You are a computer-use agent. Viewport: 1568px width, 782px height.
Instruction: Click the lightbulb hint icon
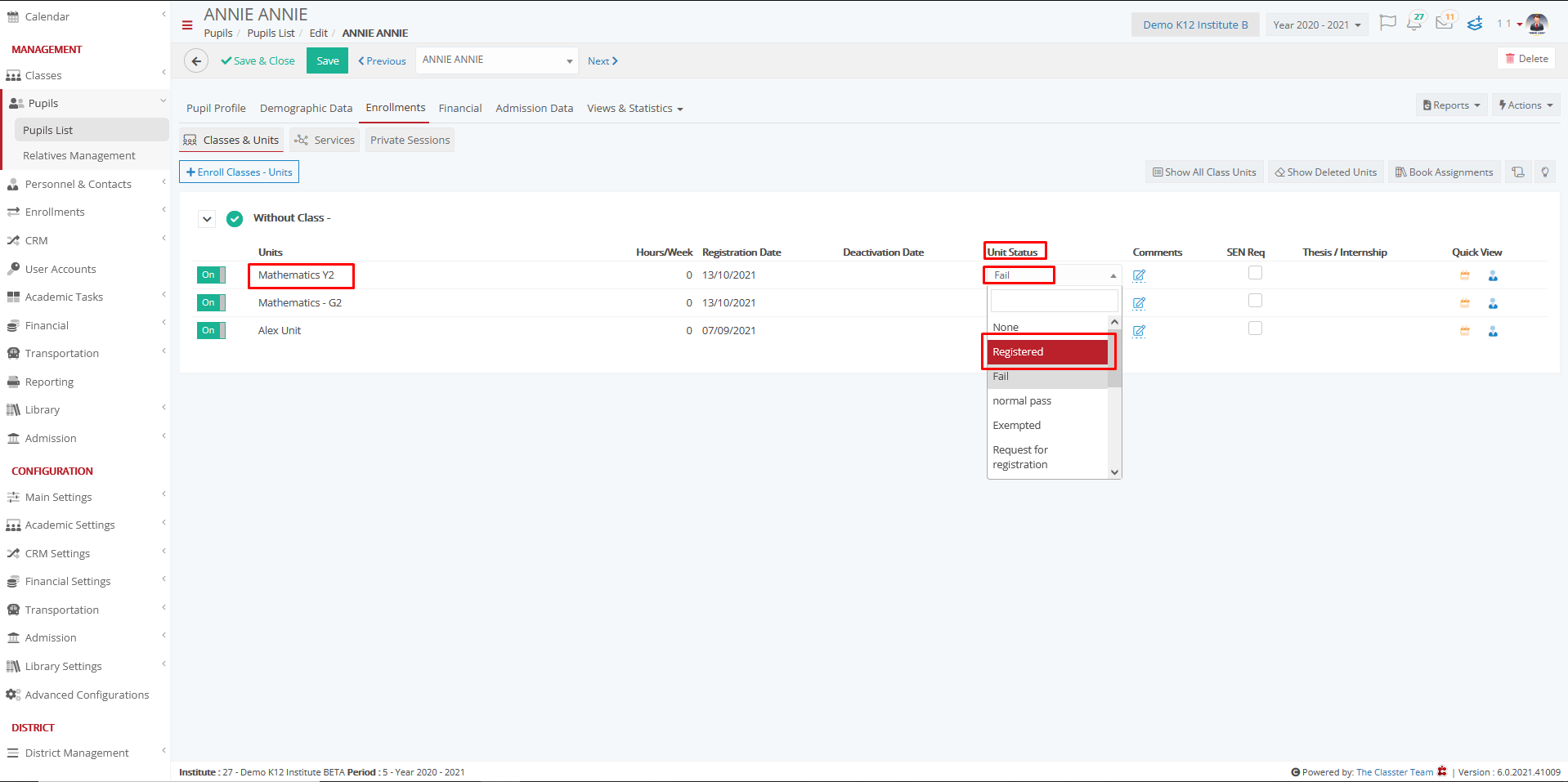click(1545, 172)
